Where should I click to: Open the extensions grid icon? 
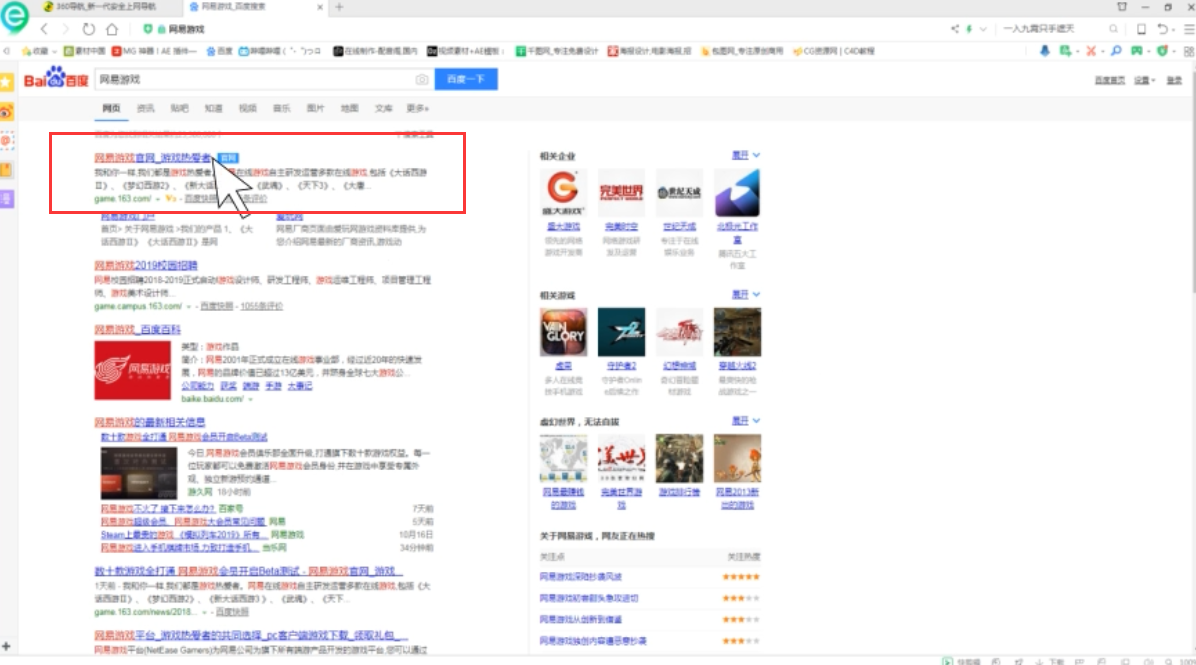click(1188, 51)
